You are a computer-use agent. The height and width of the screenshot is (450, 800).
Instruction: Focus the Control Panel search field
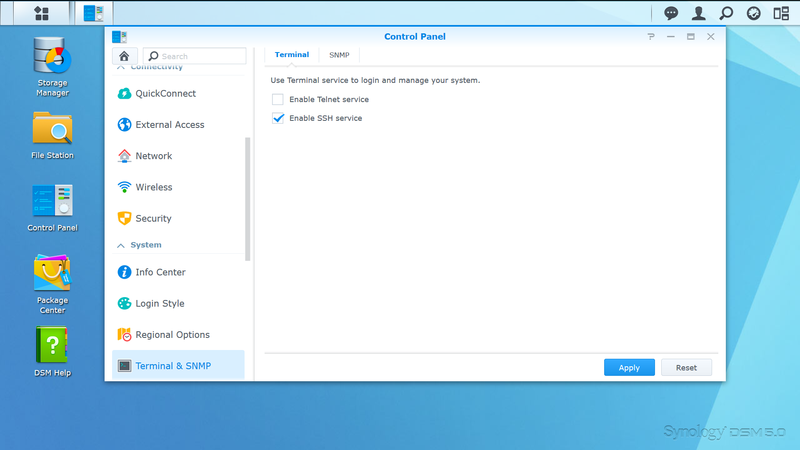tap(194, 56)
